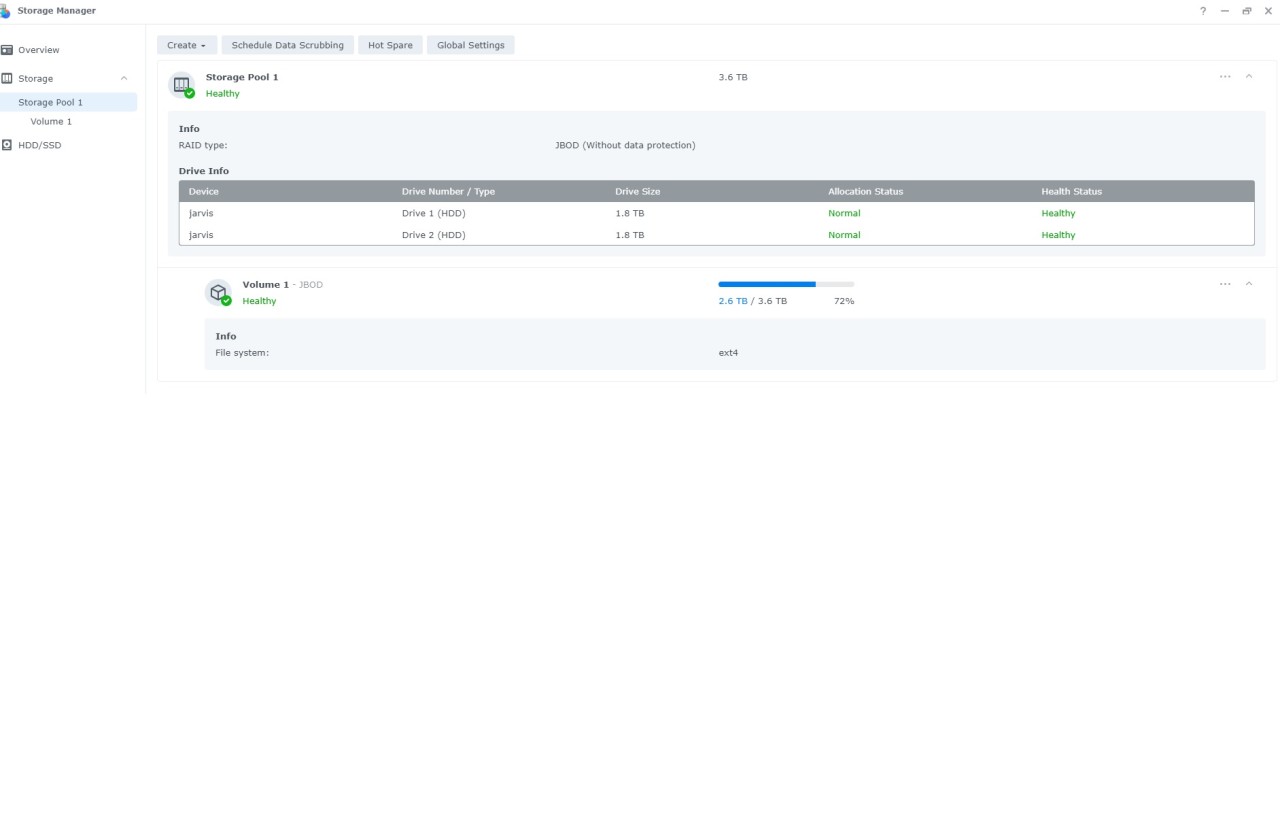Collapse the Storage Pool 1 panel chevron
Image resolution: width=1280 pixels, height=836 pixels.
coord(1249,77)
